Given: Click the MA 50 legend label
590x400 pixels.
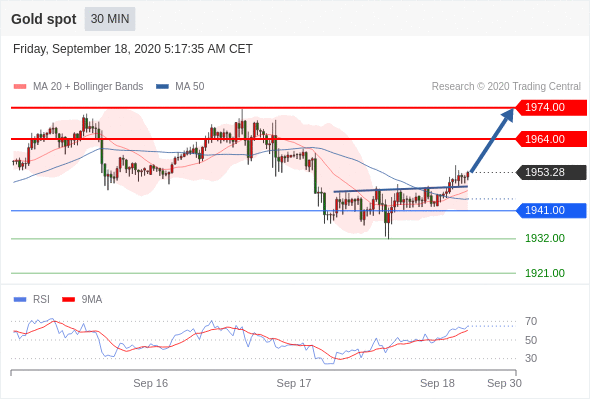Looking at the screenshot, I should click(x=190, y=87).
